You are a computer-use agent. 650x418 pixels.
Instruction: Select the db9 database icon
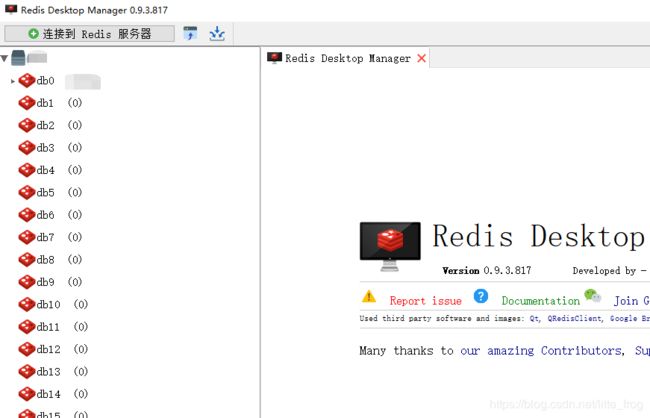coord(27,282)
